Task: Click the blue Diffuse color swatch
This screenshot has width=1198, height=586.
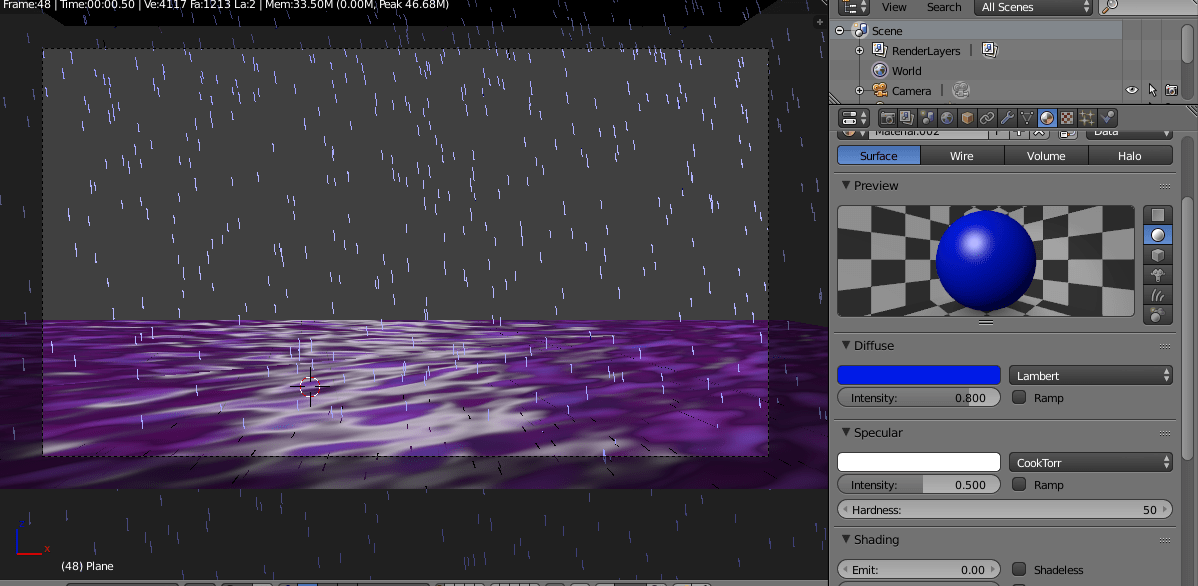Action: (918, 374)
